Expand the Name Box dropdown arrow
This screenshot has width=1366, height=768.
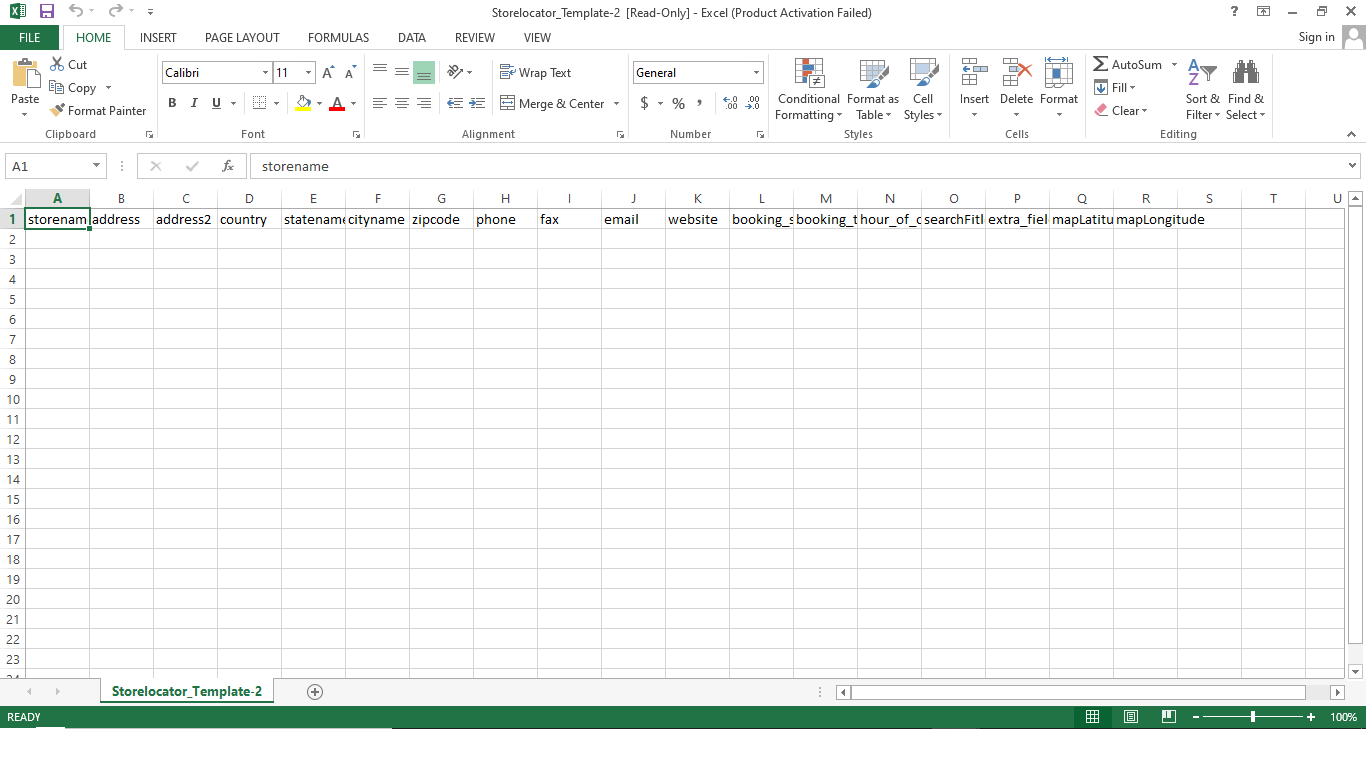[x=96, y=166]
